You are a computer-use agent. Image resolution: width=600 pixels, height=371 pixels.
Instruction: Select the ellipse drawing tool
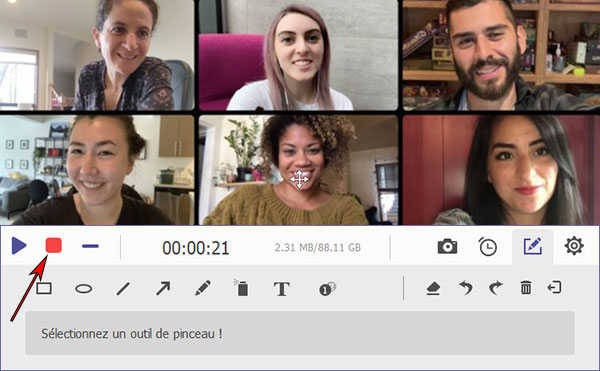[83, 288]
